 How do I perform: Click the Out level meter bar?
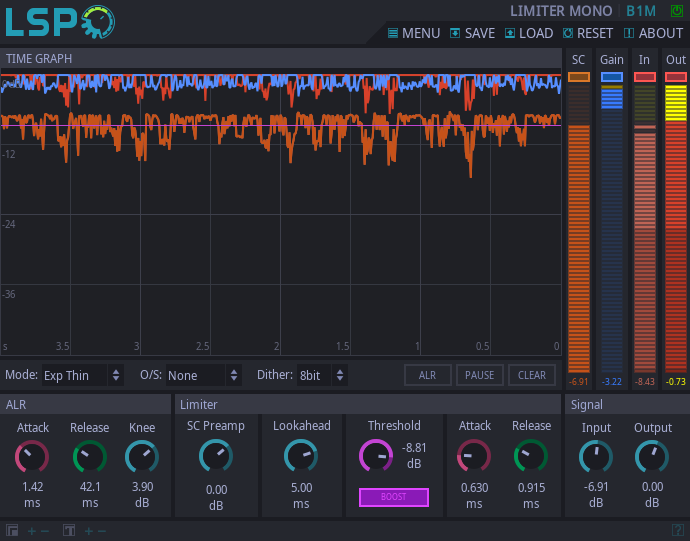pos(676,229)
